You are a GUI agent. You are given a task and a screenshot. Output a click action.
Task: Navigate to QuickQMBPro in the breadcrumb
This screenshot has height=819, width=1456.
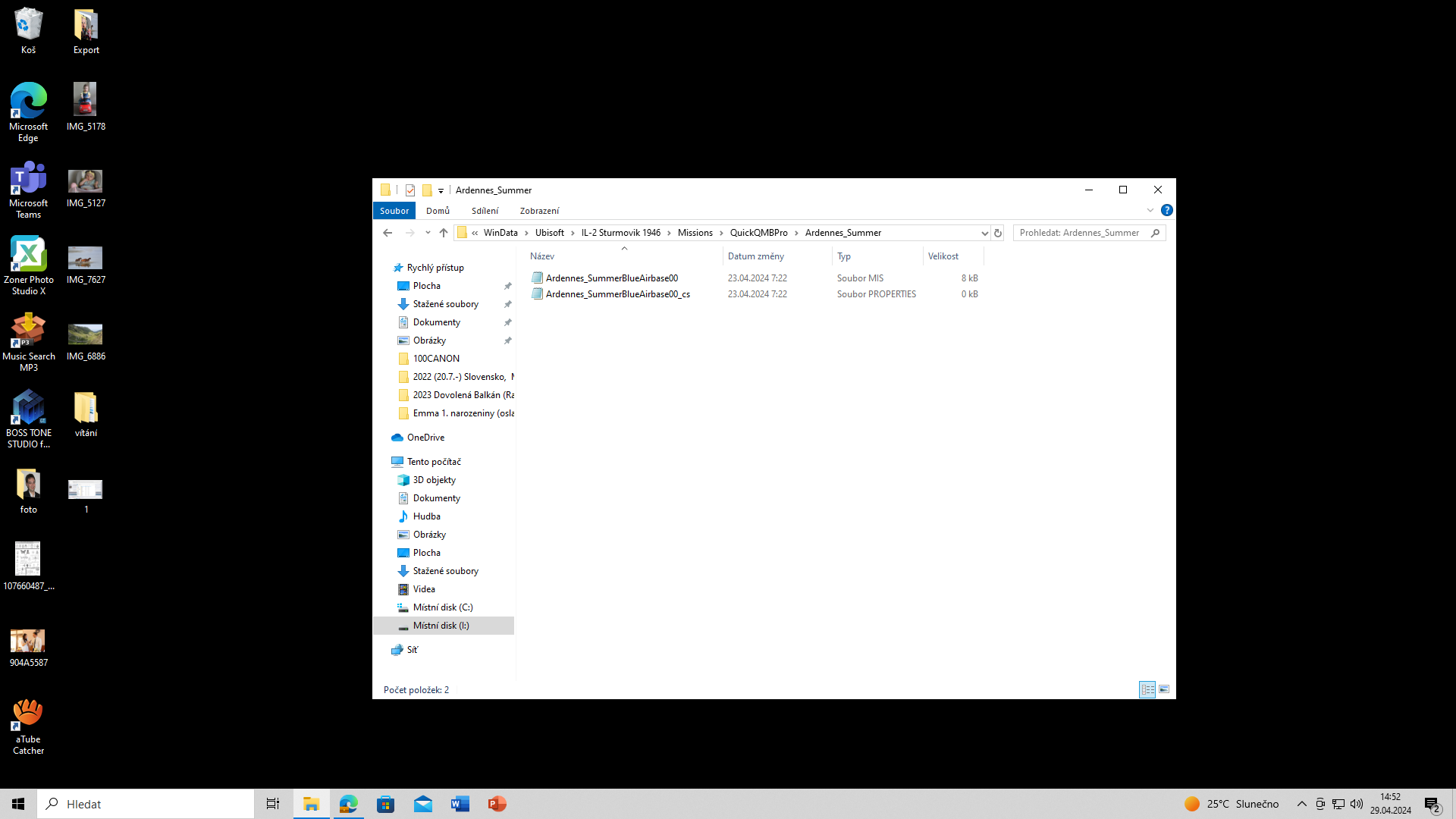click(x=758, y=233)
